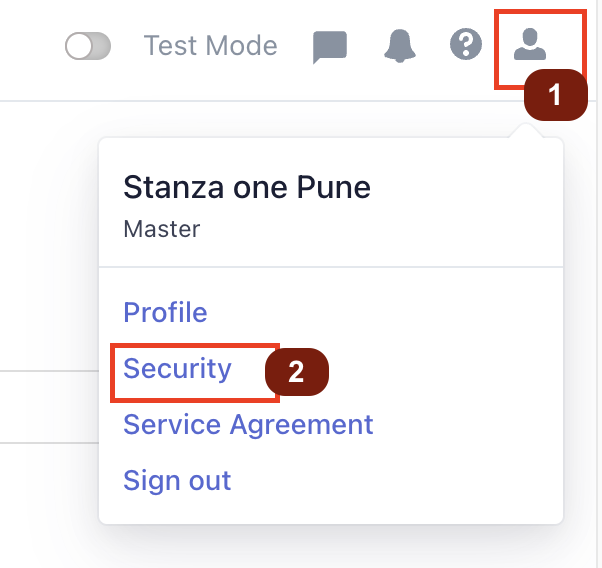Click the Test Mode label text

210,45
